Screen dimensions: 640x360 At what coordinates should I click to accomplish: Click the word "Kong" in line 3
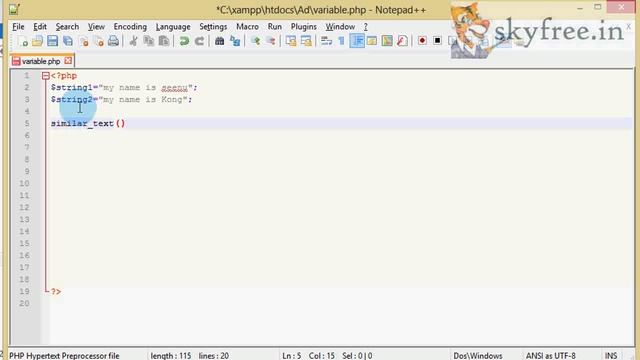coord(171,100)
